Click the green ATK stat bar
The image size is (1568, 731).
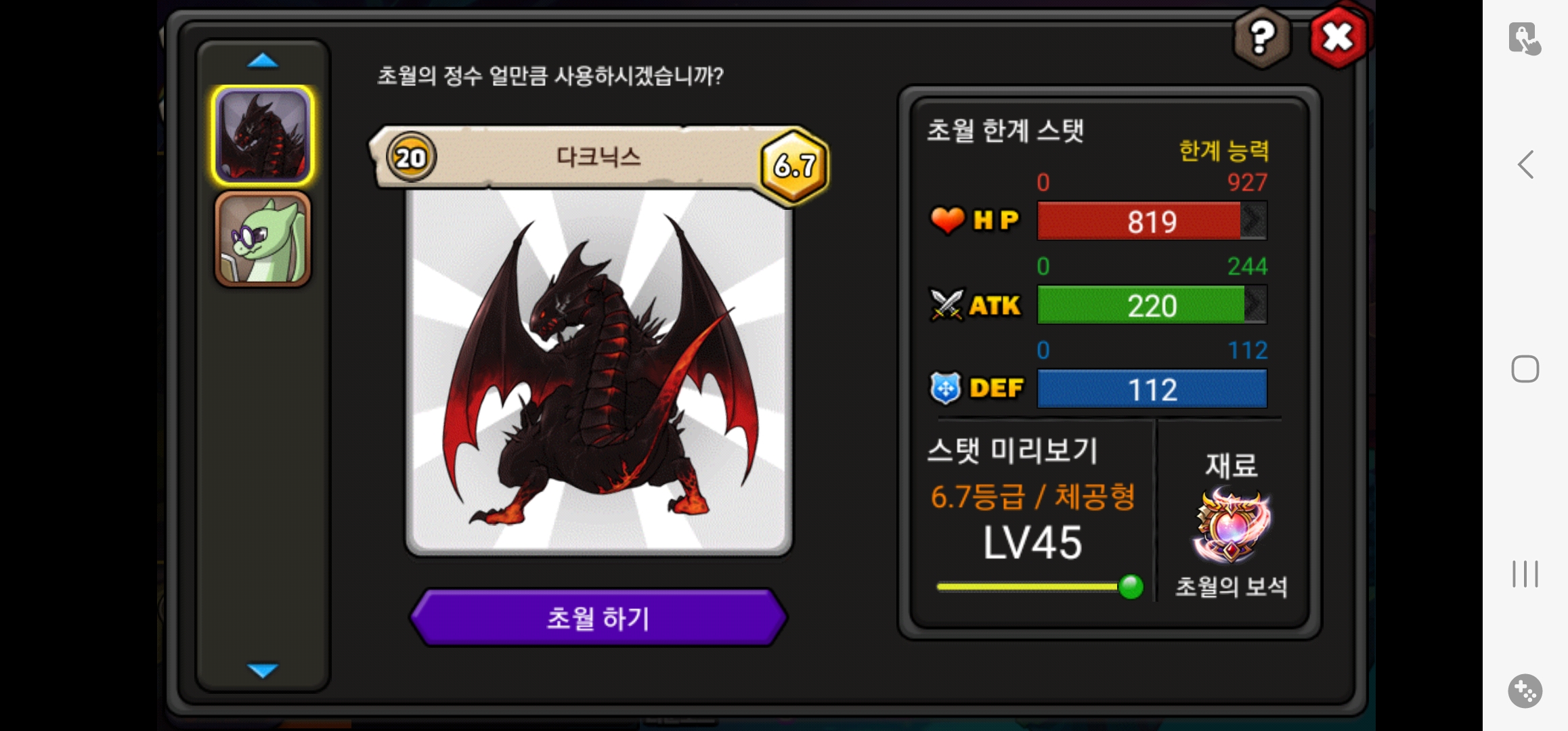pyautogui.click(x=1152, y=305)
